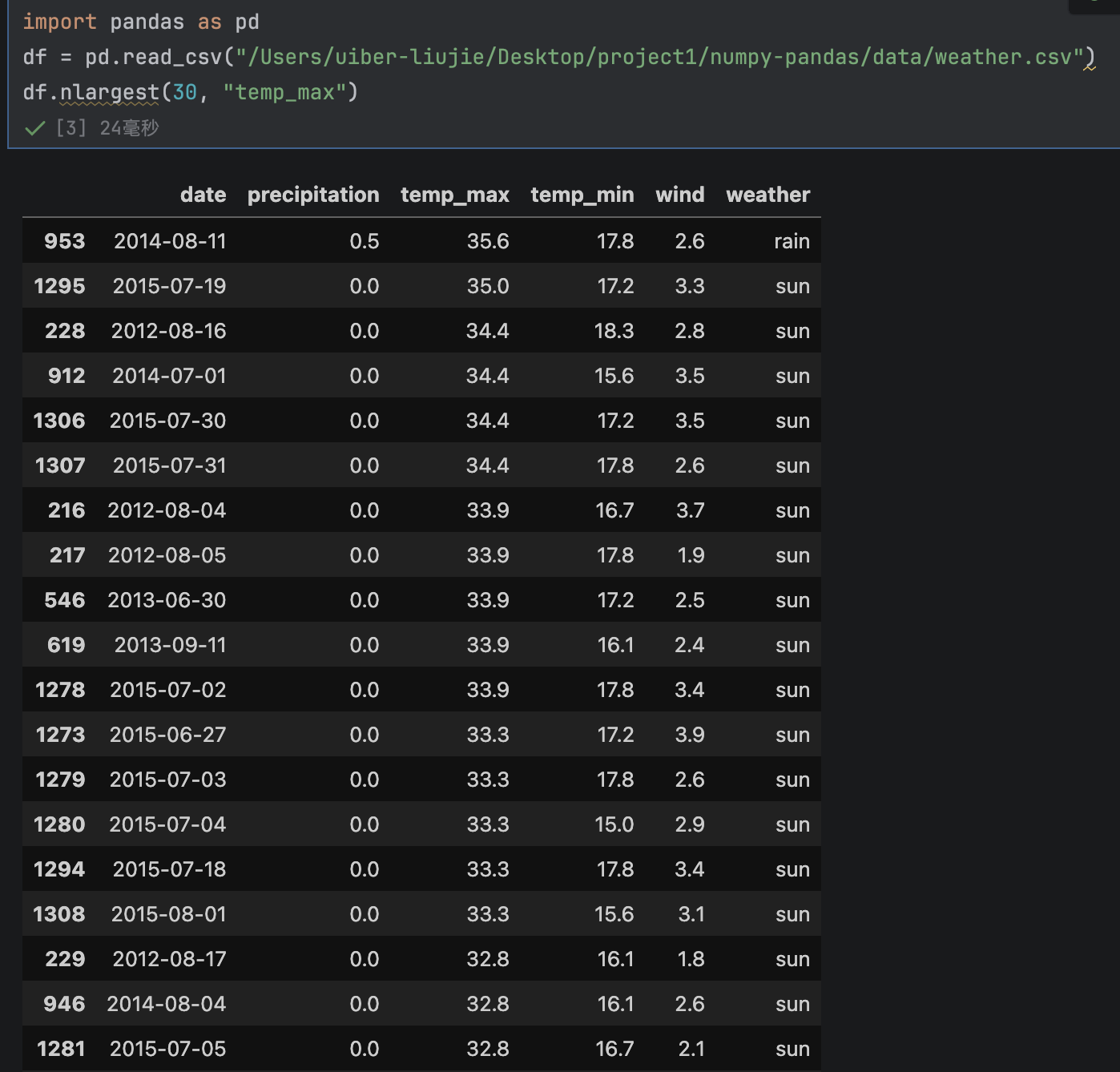Click the date cell 2012-08-04
The image size is (1120, 1072).
pyautogui.click(x=167, y=510)
